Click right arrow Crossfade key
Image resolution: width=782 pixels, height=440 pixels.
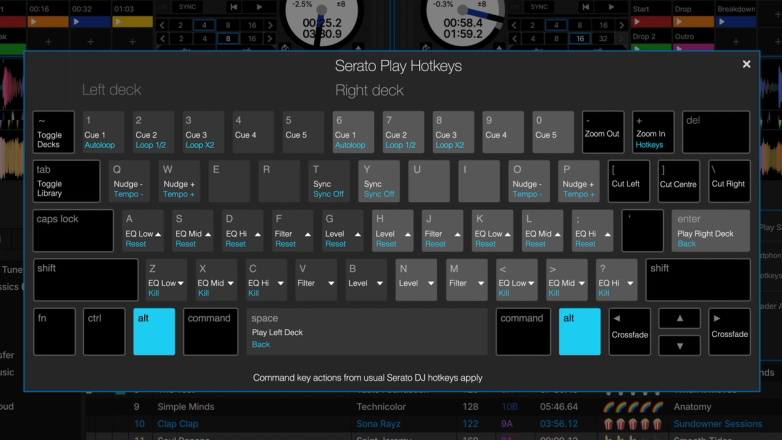tap(729, 332)
